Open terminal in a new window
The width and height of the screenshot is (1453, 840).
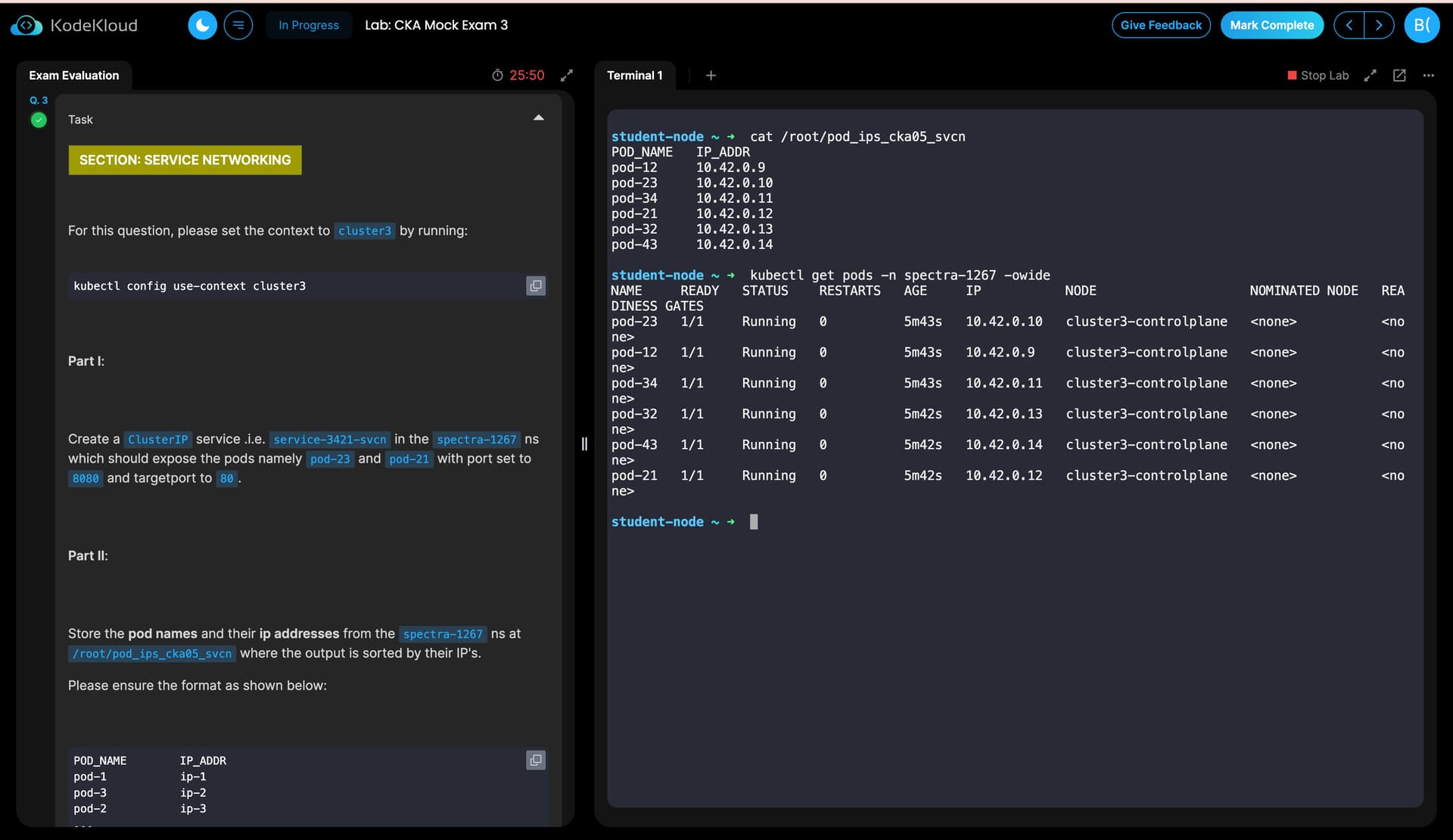point(1399,76)
